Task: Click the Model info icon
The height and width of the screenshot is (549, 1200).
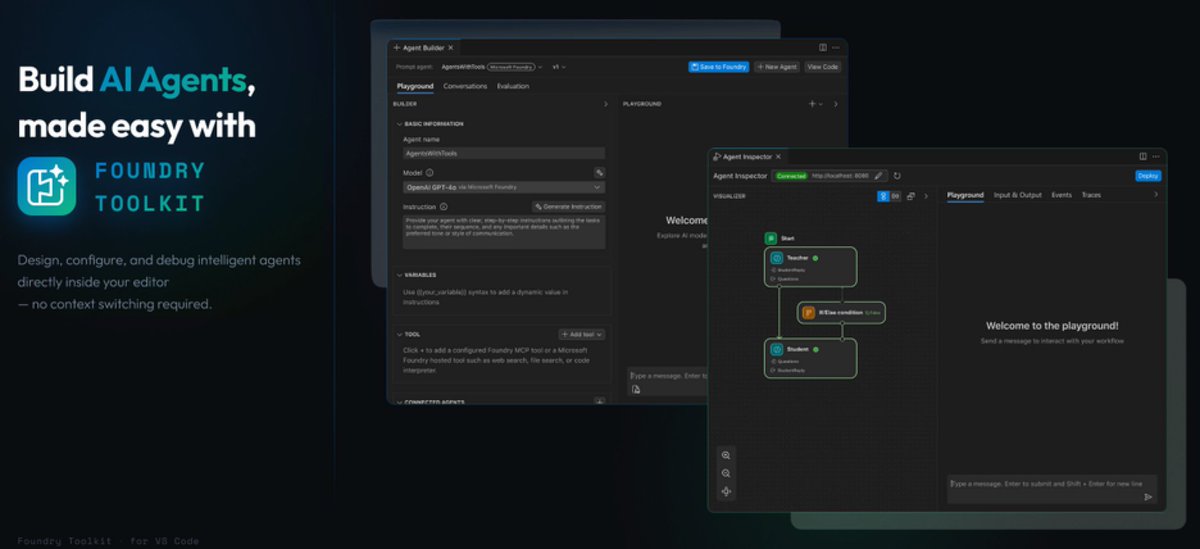Action: point(430,173)
